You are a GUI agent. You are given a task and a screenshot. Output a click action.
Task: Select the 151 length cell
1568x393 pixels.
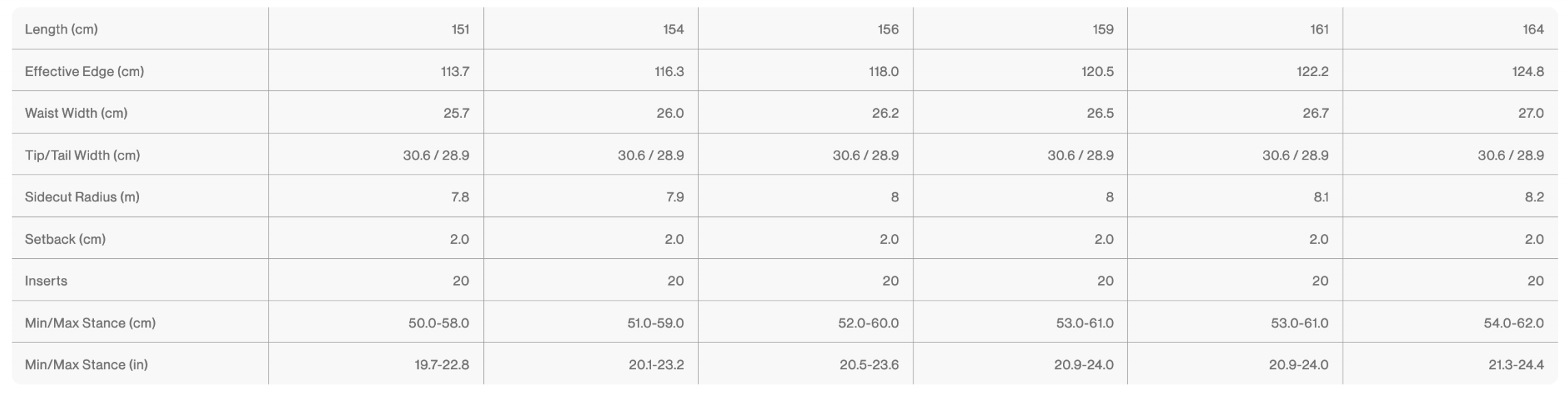click(460, 29)
